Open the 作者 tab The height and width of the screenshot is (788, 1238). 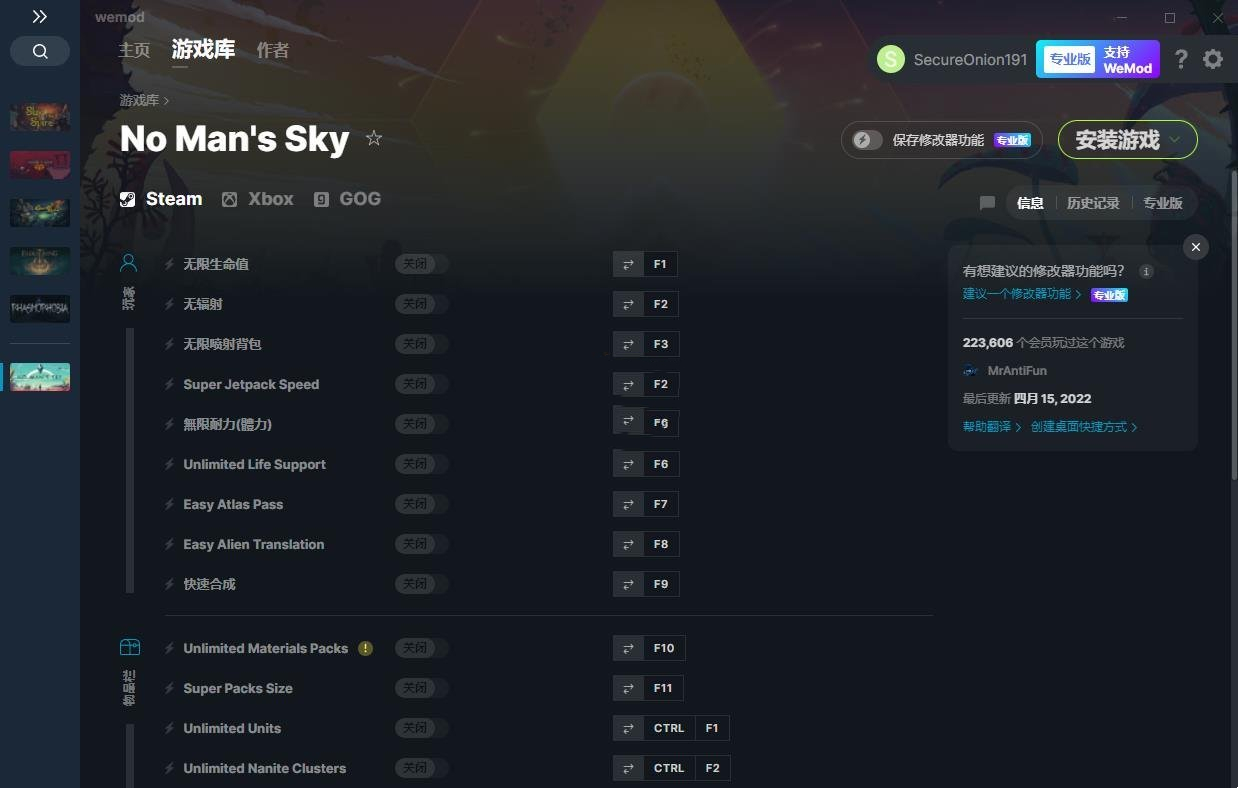[273, 50]
